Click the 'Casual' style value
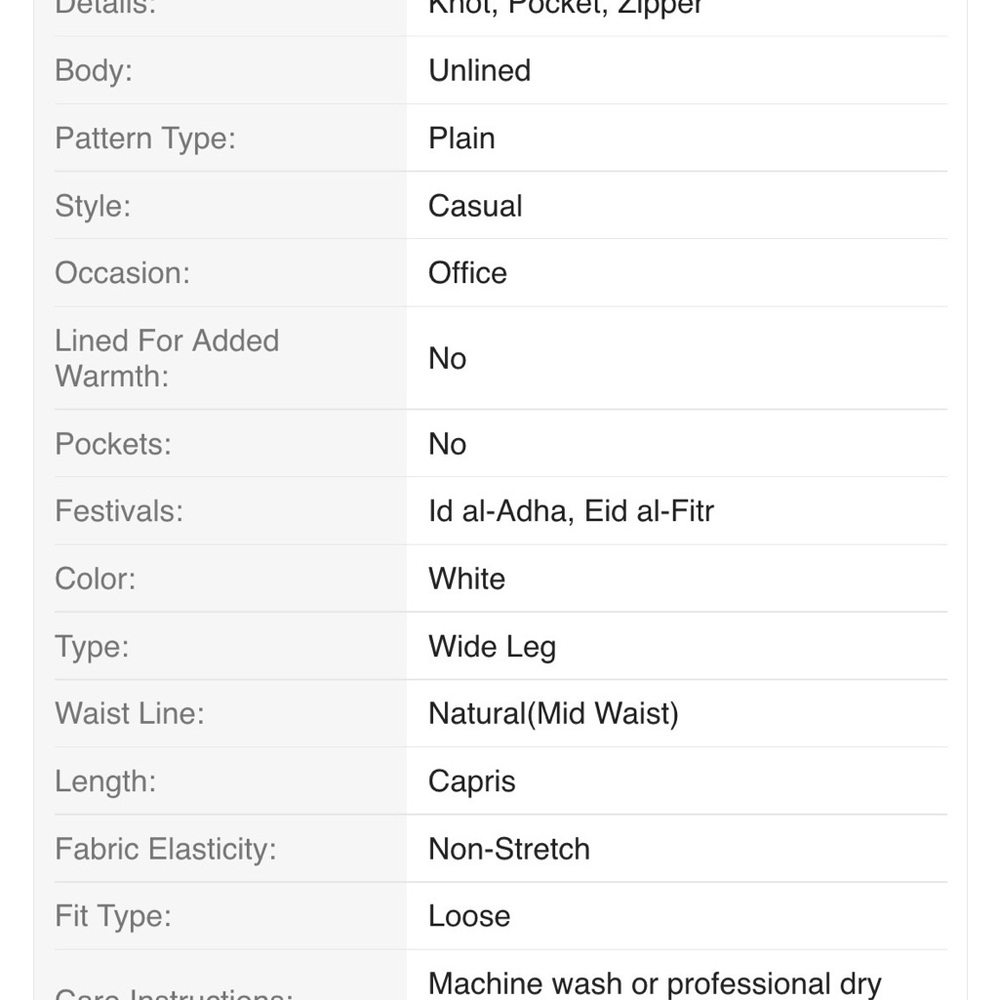The height and width of the screenshot is (1000, 1000). 475,206
